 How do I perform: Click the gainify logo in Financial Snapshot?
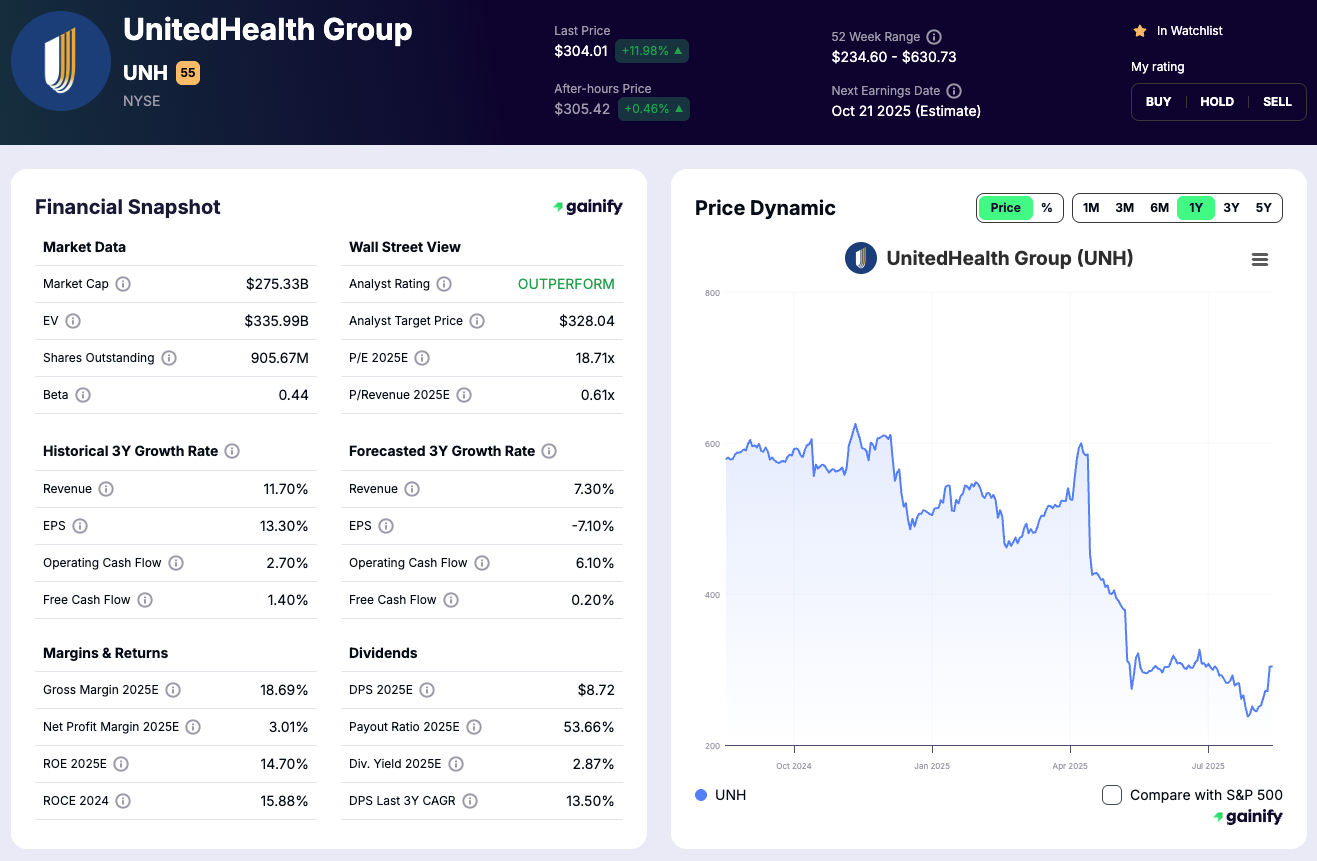(x=588, y=207)
